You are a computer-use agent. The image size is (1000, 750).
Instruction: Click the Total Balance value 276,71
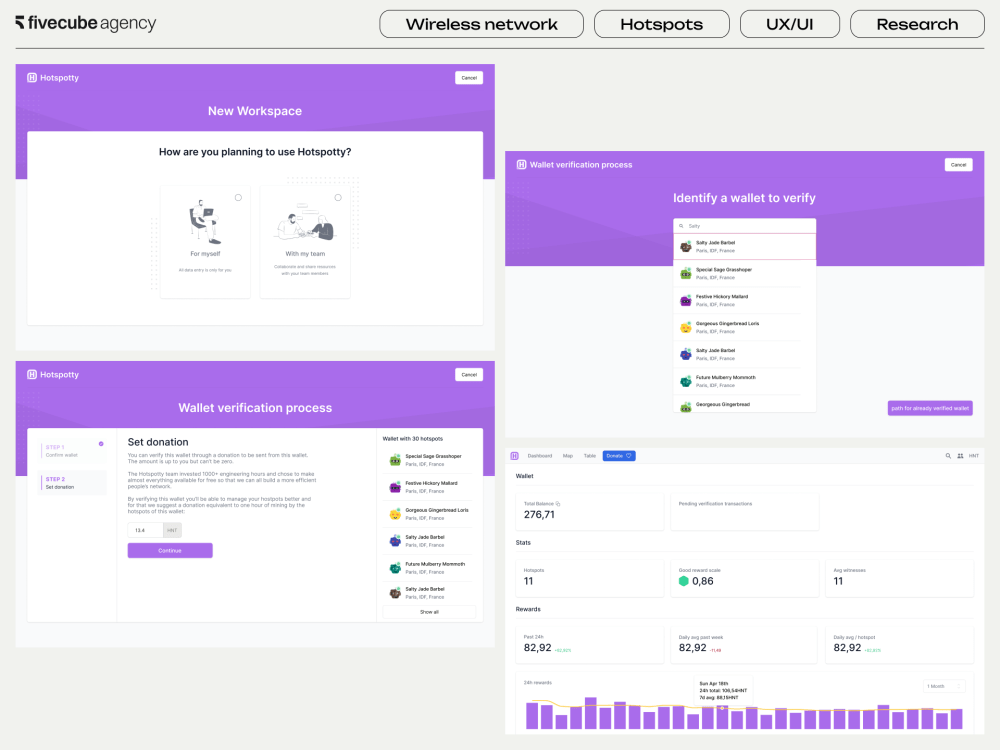[x=539, y=515]
